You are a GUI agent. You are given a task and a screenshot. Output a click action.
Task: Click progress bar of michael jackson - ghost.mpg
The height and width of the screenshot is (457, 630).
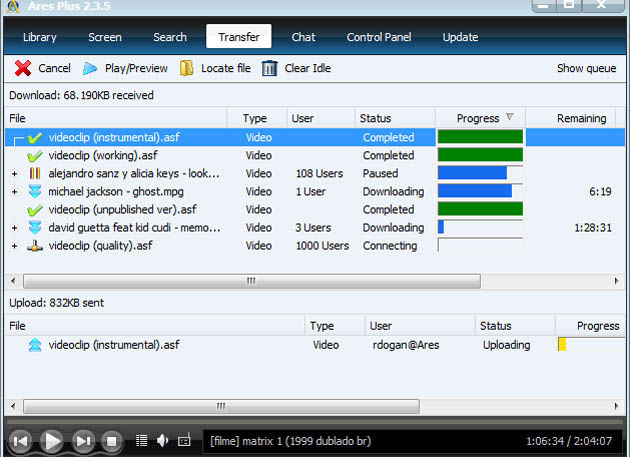click(x=480, y=191)
